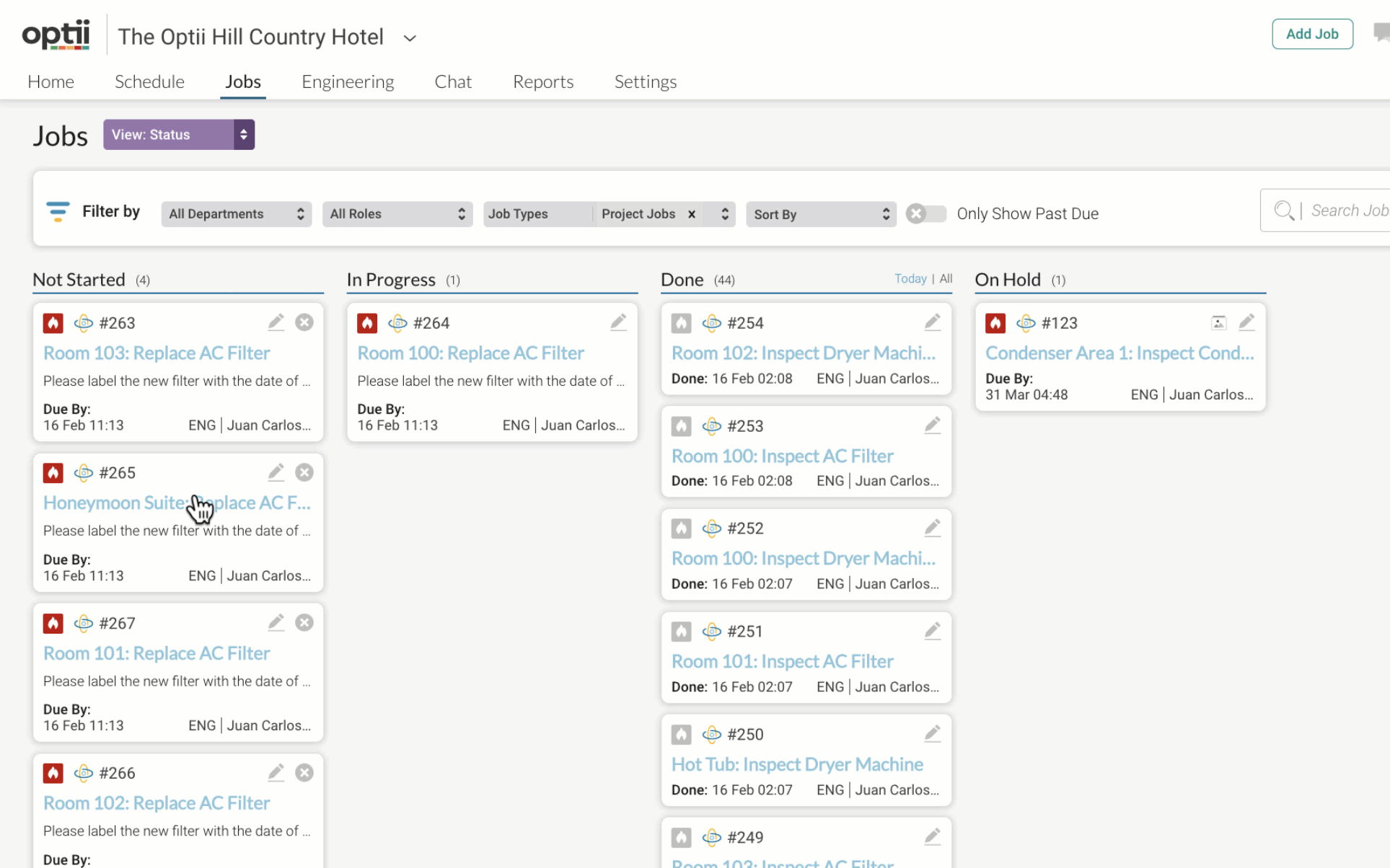The width and height of the screenshot is (1390, 868).
Task: Click the gray flame icon on job #252
Action: point(681,528)
